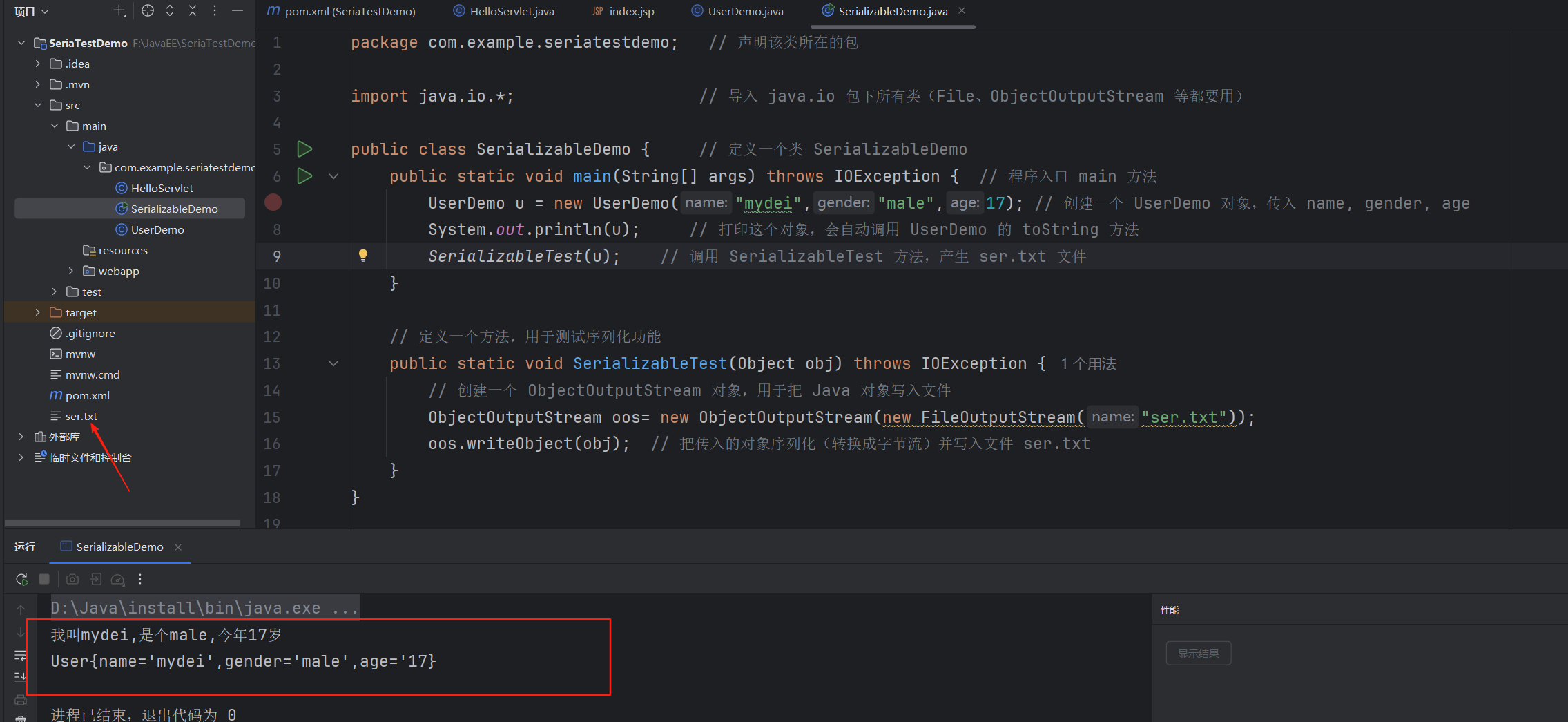Close the SerializableDemo.java editor tab
Image resolution: width=1568 pixels, height=722 pixels.
[x=962, y=10]
